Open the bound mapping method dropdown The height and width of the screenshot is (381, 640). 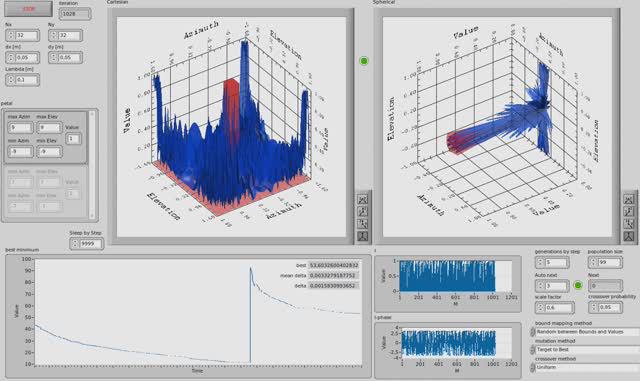point(586,332)
